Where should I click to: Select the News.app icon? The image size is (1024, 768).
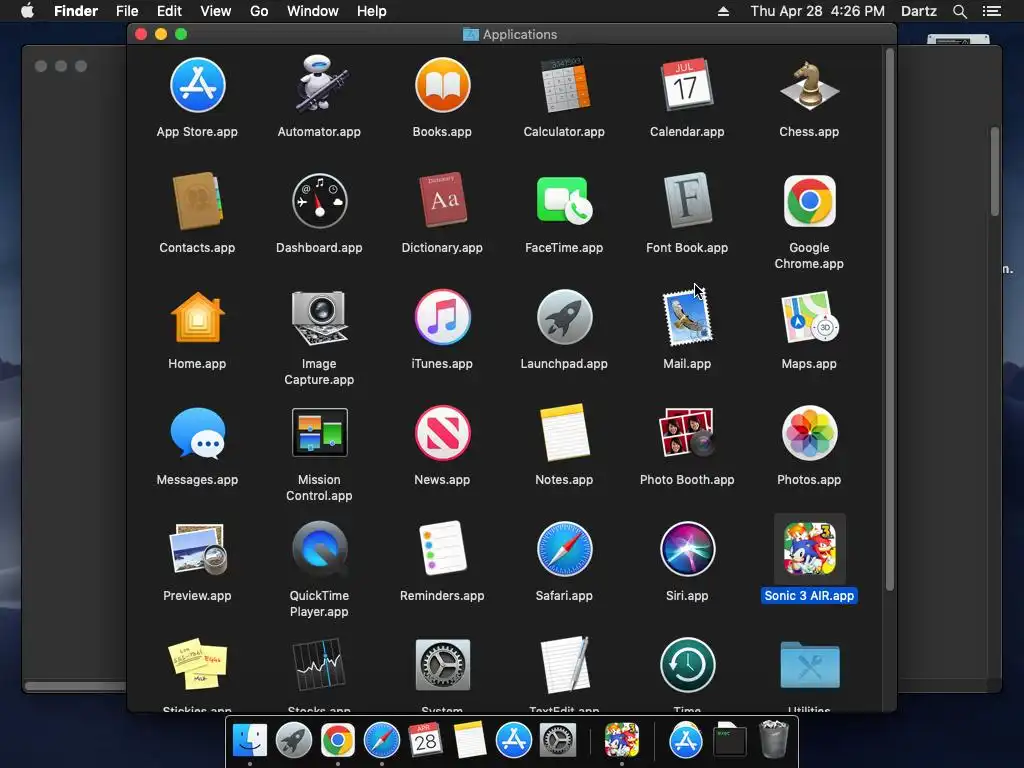pos(442,433)
